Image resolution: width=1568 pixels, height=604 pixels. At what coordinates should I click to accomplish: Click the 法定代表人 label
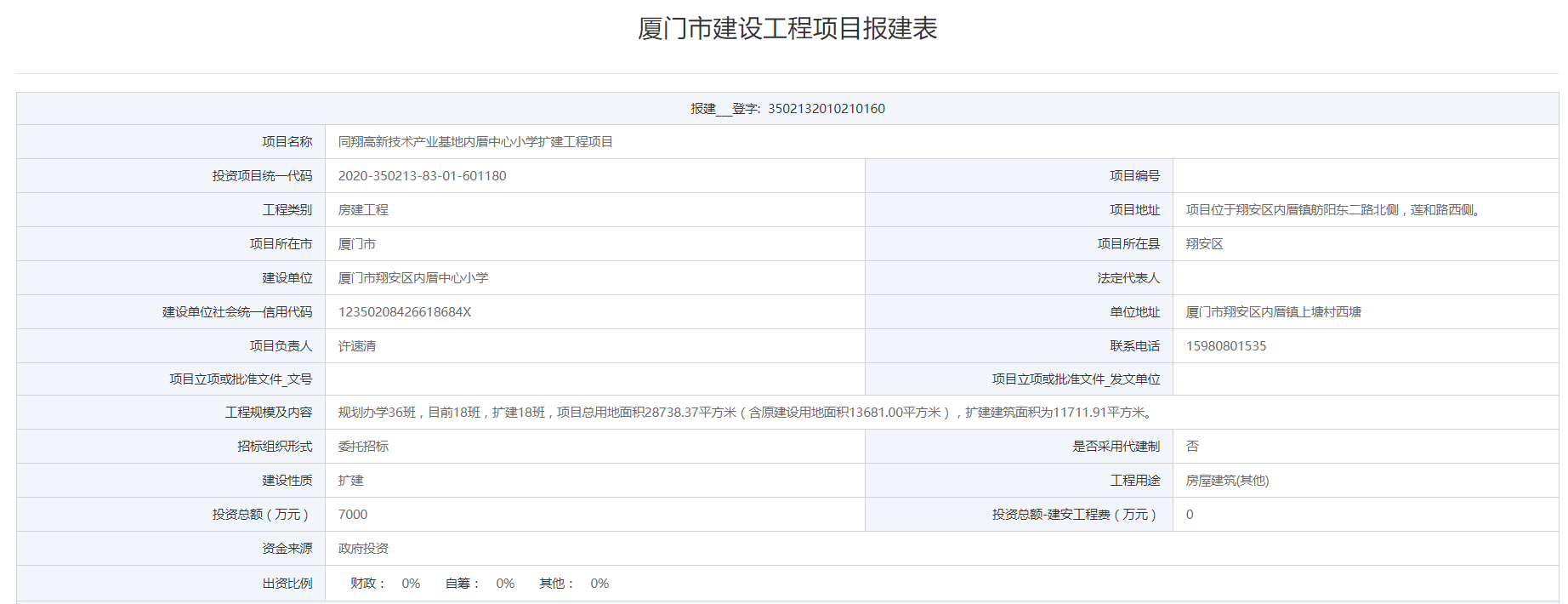point(1128,278)
